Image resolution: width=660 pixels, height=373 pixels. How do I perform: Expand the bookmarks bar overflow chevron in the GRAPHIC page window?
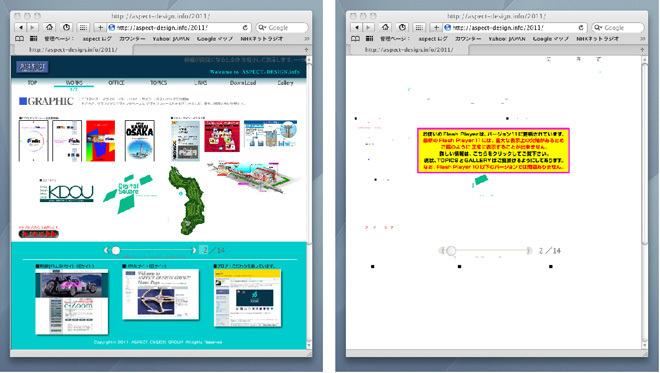click(x=306, y=39)
